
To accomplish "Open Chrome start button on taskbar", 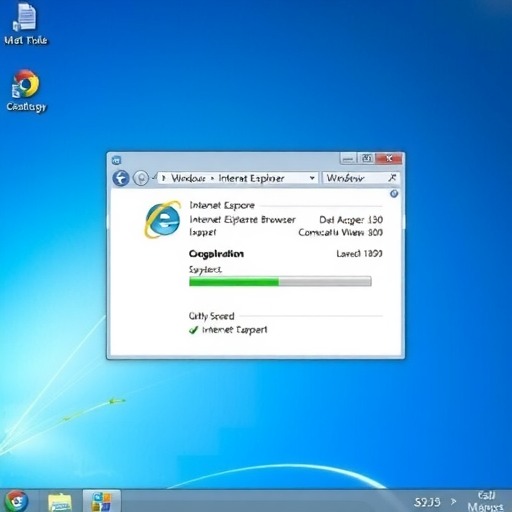I will pyautogui.click(x=16, y=501).
